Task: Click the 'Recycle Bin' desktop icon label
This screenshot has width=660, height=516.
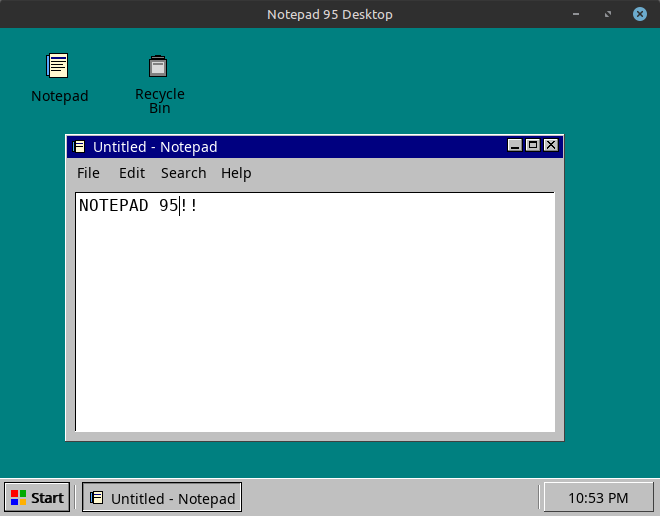Action: tap(160, 101)
